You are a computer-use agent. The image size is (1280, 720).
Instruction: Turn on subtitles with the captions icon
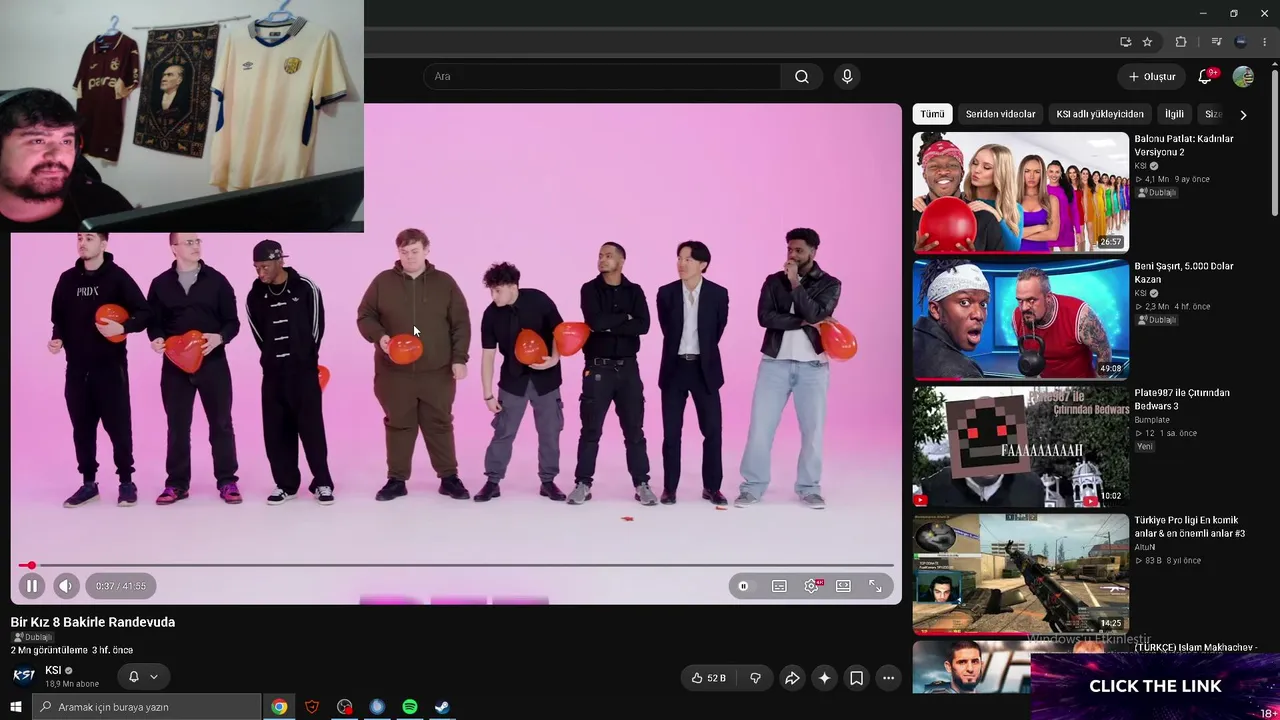pyautogui.click(x=779, y=586)
